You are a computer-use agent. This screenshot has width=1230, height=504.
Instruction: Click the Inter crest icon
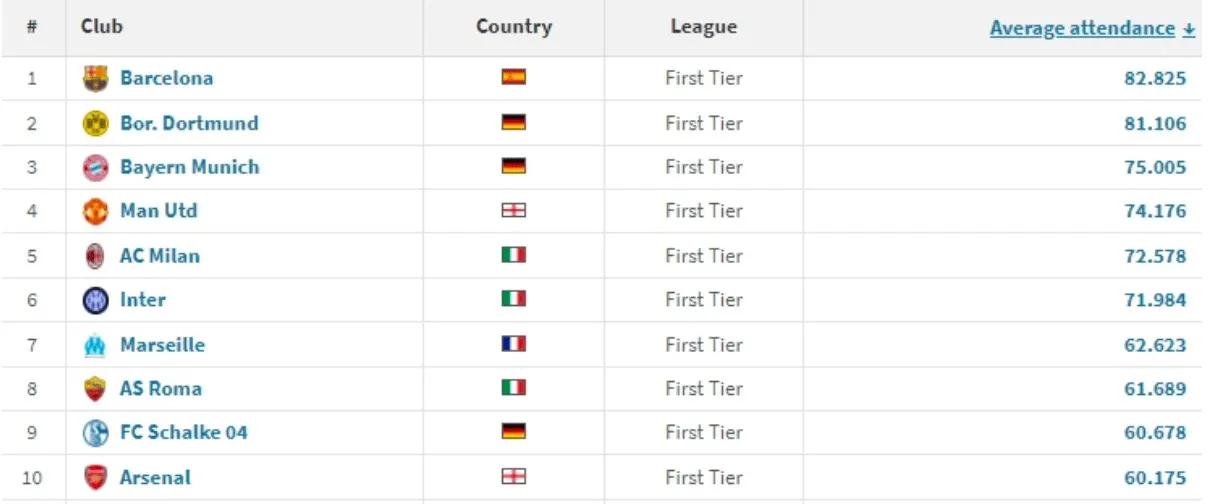(95, 300)
